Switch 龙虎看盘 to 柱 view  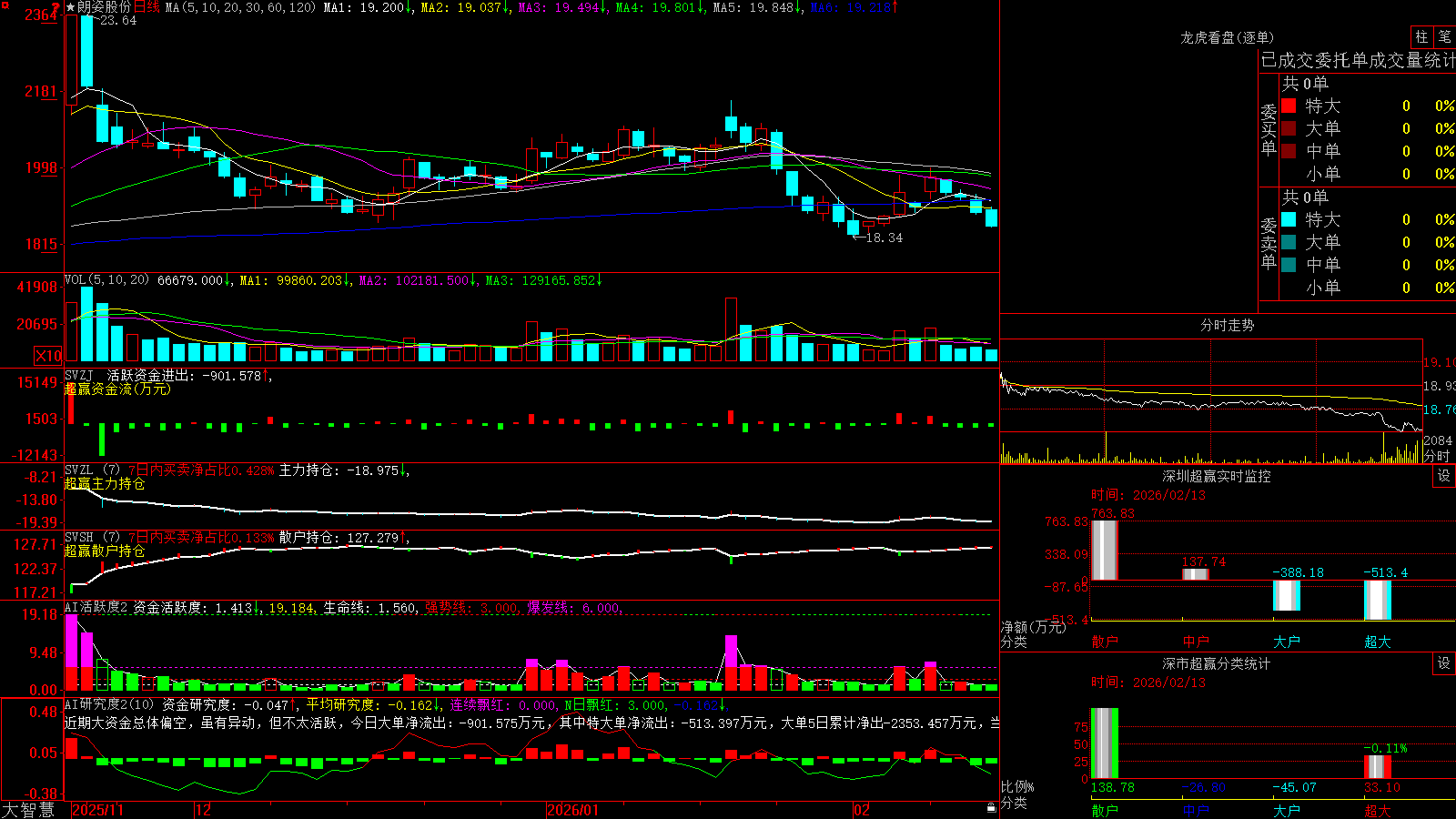point(1421,36)
